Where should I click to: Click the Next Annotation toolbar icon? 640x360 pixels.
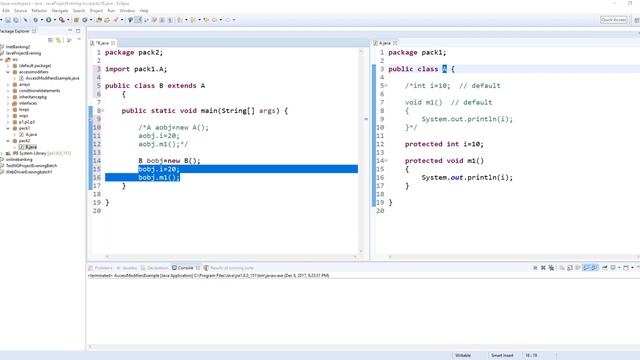[x=180, y=20]
